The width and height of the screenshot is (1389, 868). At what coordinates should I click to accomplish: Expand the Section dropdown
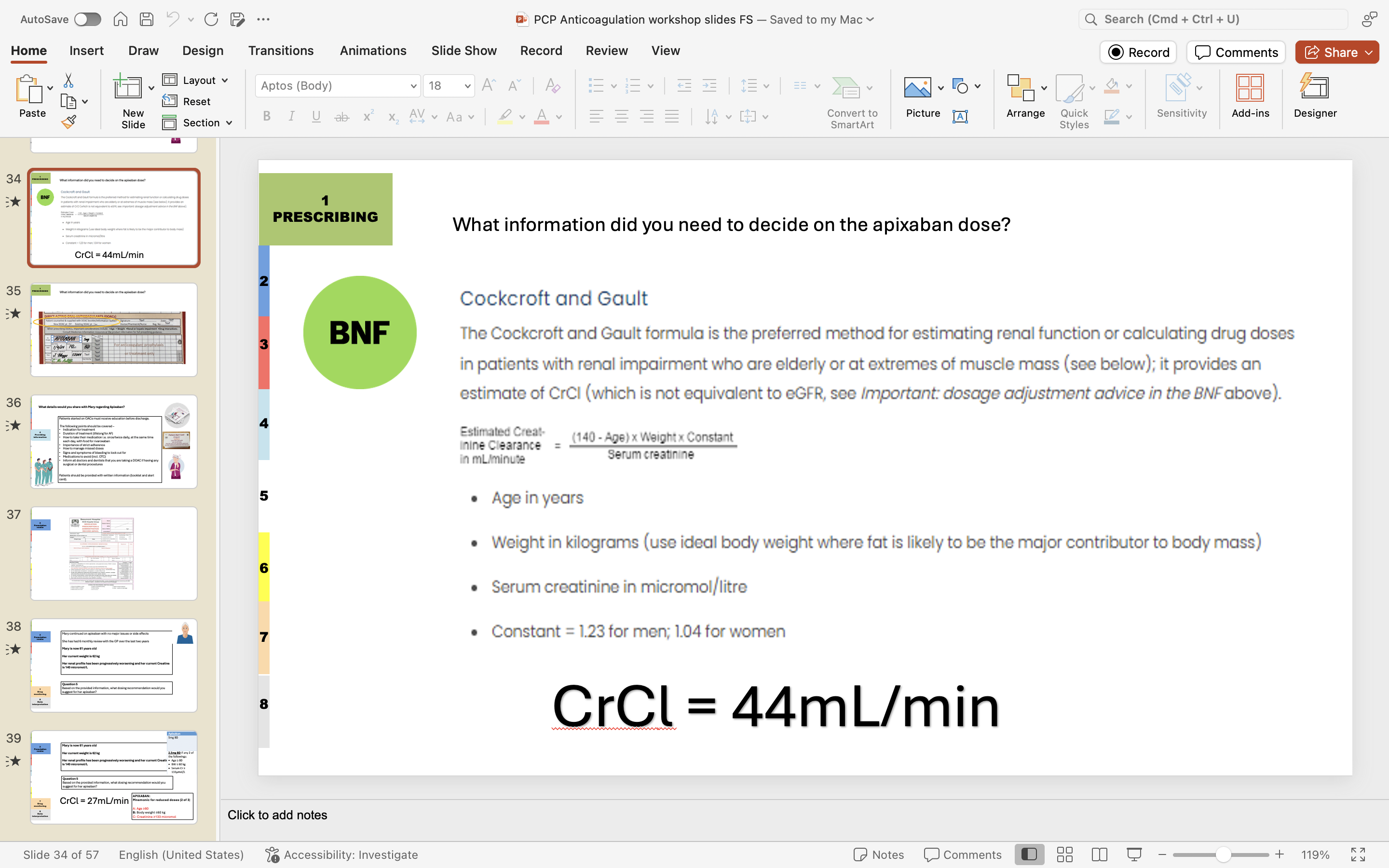click(229, 123)
